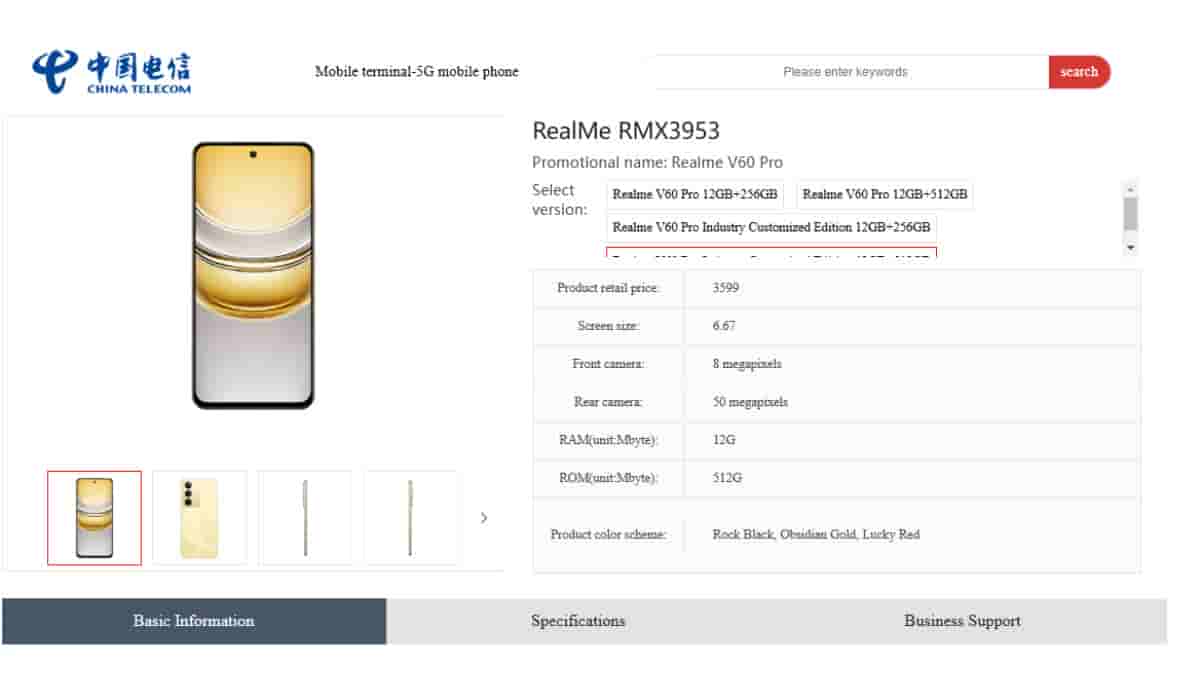Image resolution: width=1200 pixels, height=675 pixels.
Task: Click the Mobile terminal-5G mobile phone breadcrumb
Action: 417,71
